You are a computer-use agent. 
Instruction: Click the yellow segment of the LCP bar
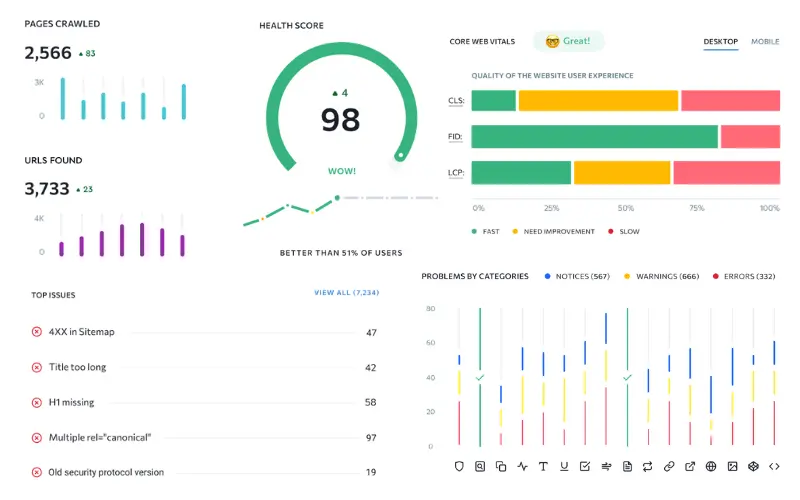[622, 172]
